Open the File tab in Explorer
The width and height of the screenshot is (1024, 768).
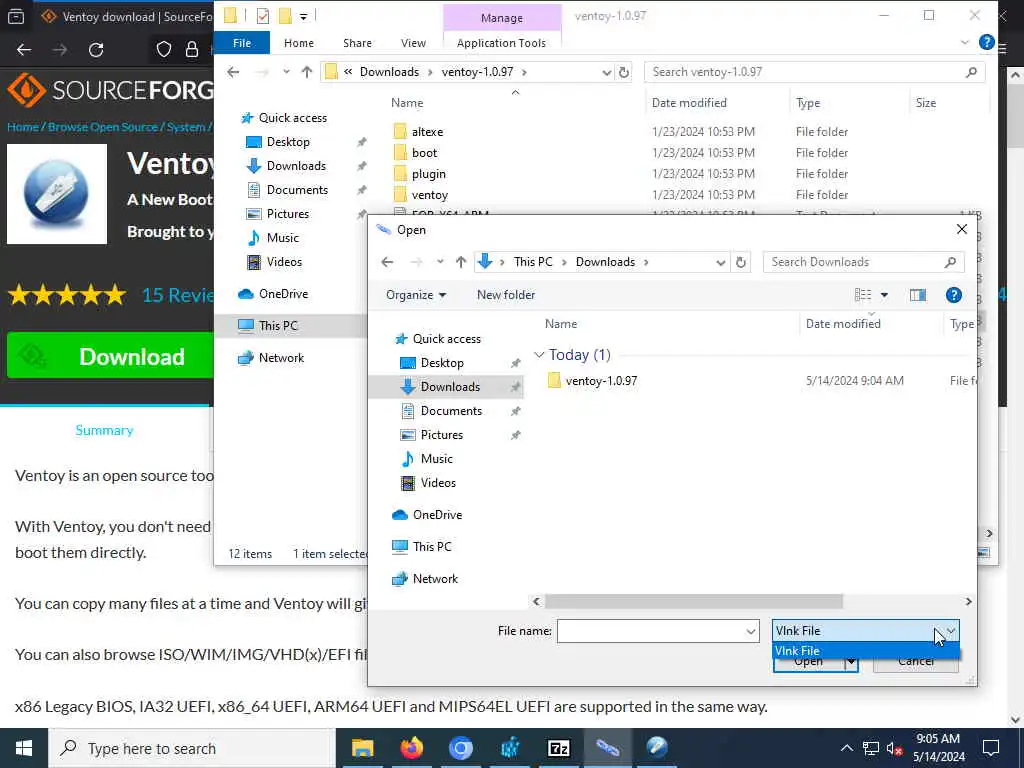242,43
